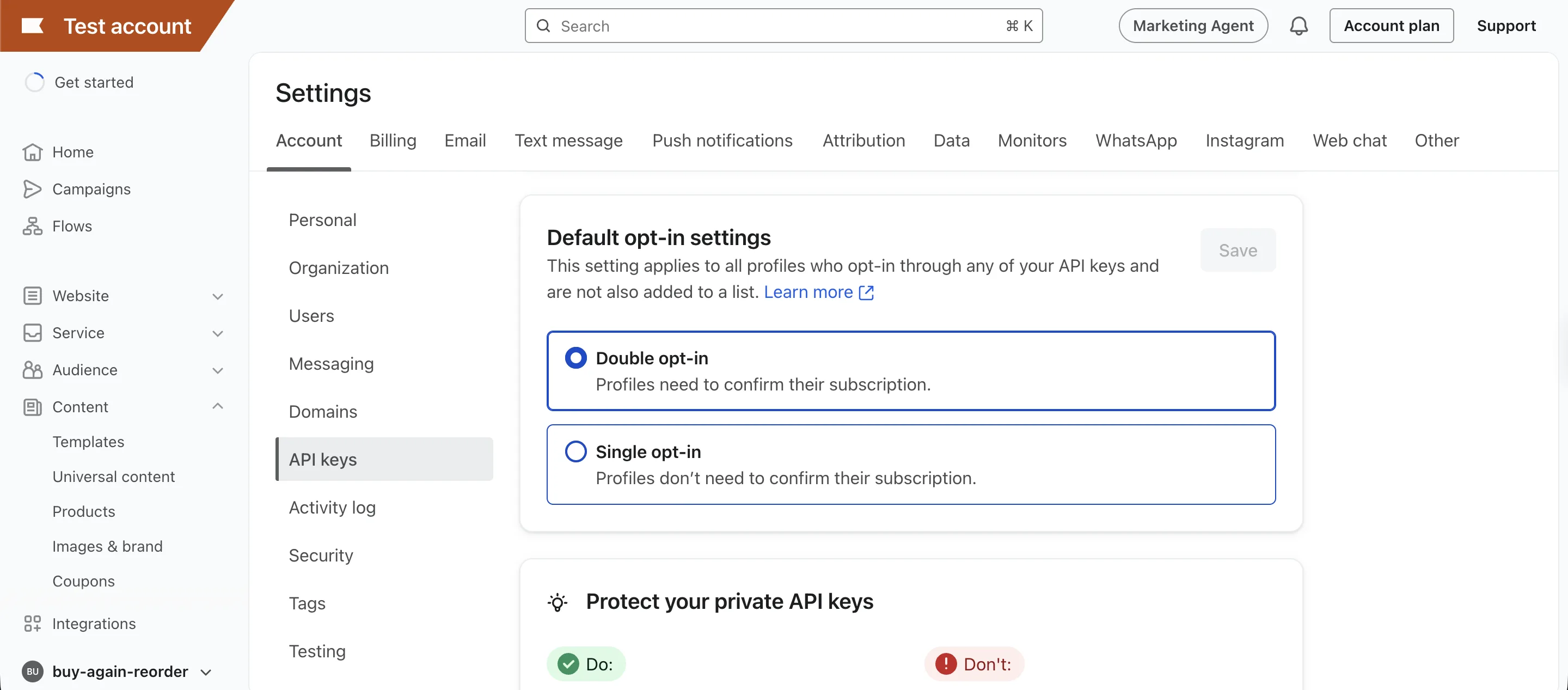Open Universal content in sidebar
This screenshot has width=1568, height=690.
click(x=114, y=477)
